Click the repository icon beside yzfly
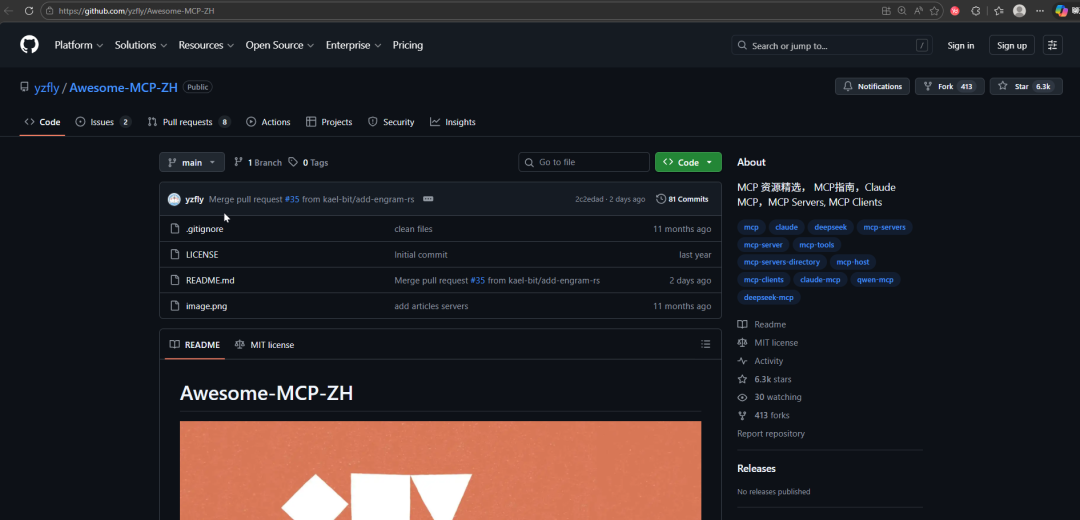 [25, 87]
